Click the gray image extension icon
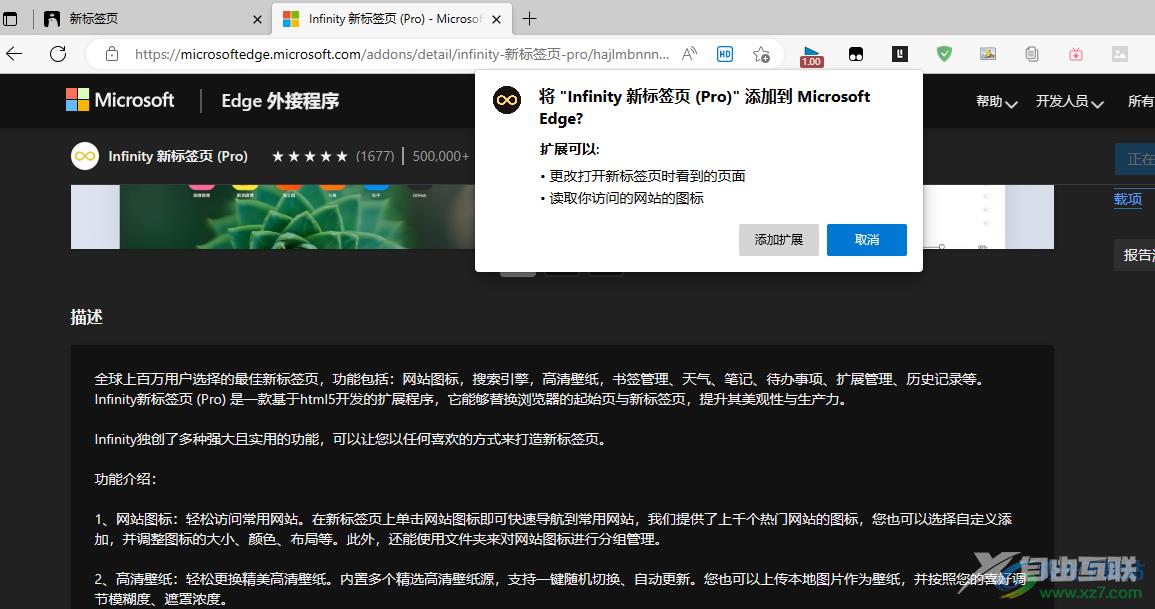 tap(1120, 53)
